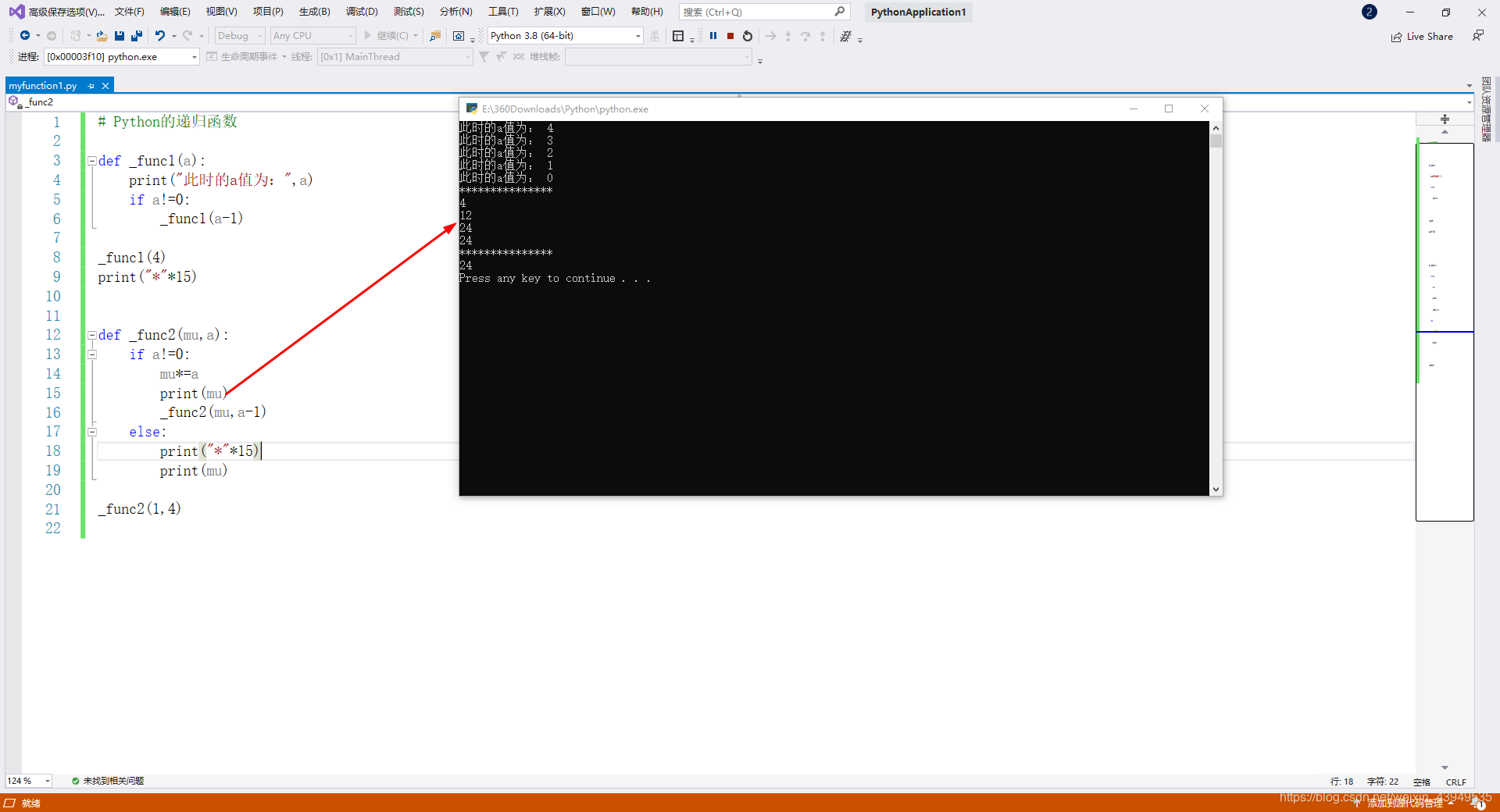Collapse the def _func1 code block
Viewport: 1500px width, 812px height.
click(x=92, y=161)
